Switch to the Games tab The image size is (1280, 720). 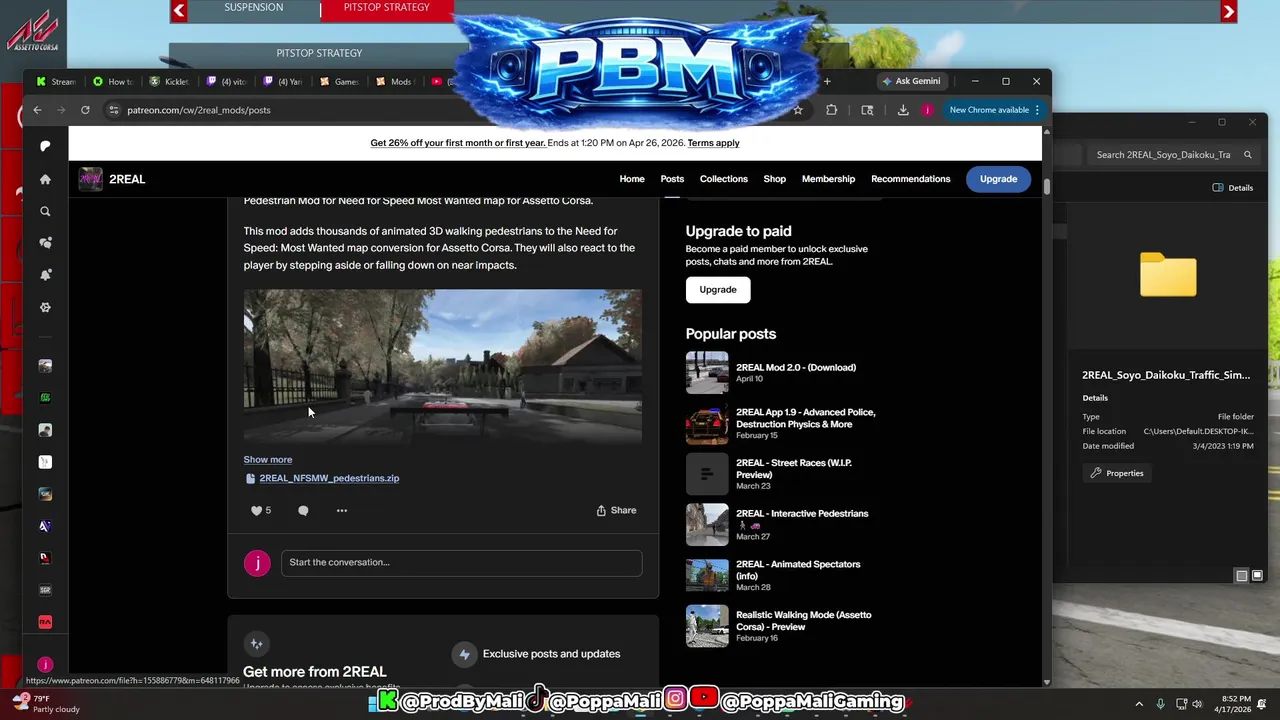(339, 81)
